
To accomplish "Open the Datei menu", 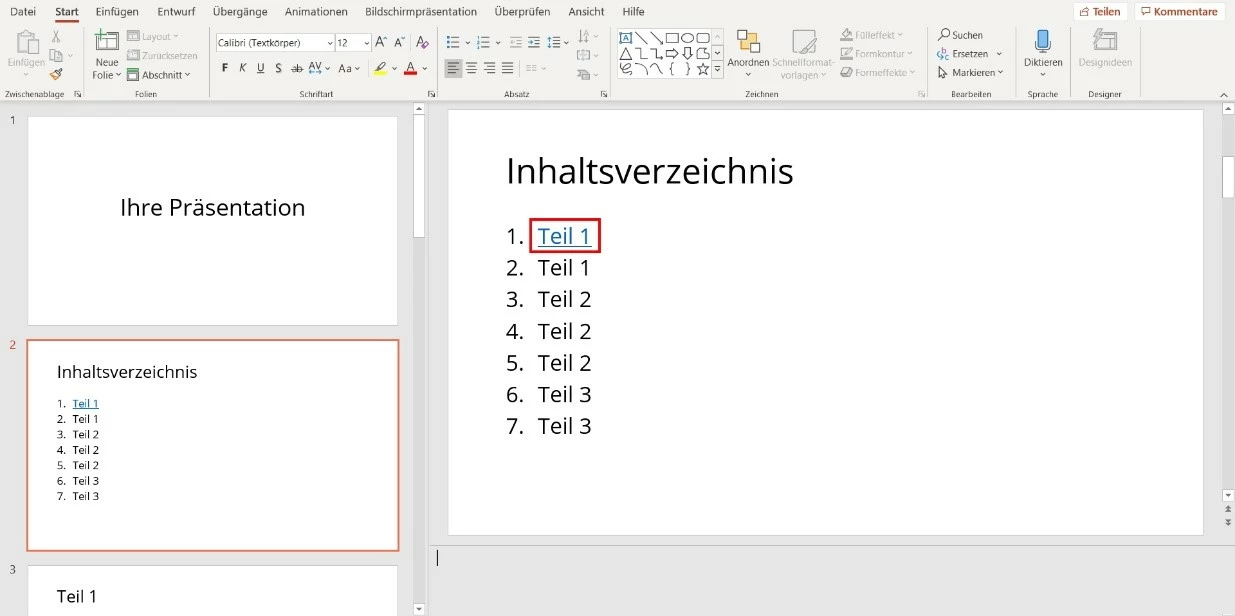I will pos(23,11).
